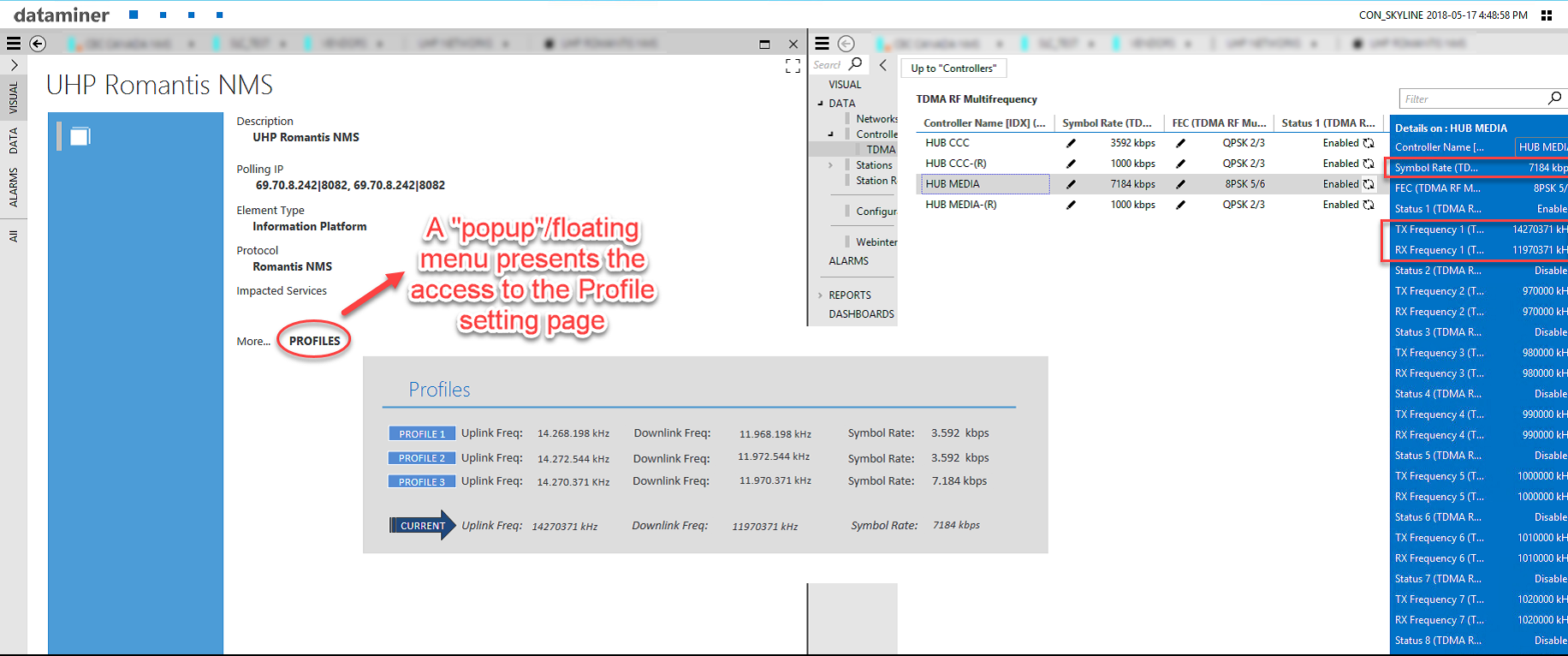Edit FEC pencil for HUB MEDIA
The image size is (1568, 656).
(1181, 184)
